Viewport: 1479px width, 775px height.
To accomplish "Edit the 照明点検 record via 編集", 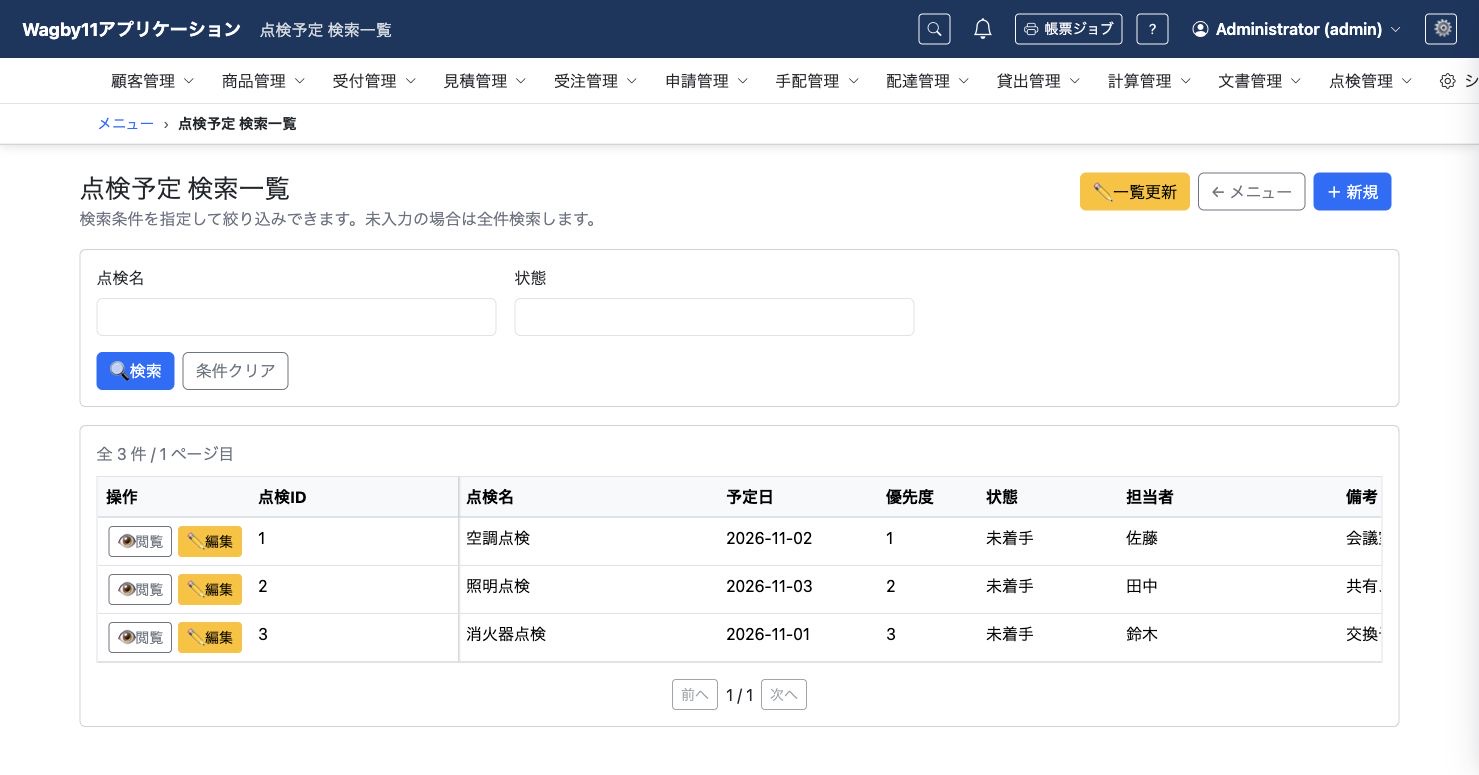I will coord(210,589).
